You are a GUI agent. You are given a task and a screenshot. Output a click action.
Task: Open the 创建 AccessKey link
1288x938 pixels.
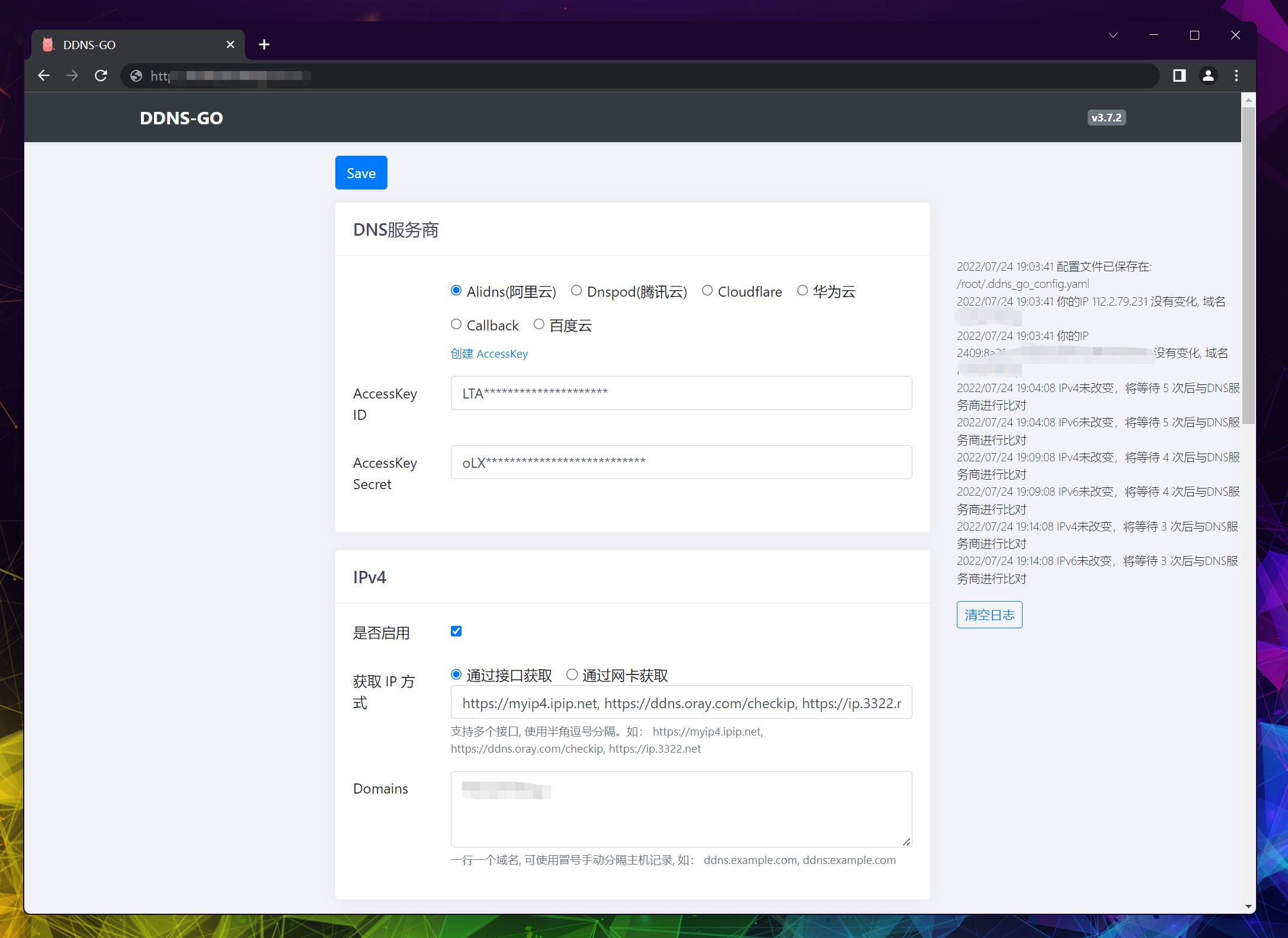click(489, 354)
